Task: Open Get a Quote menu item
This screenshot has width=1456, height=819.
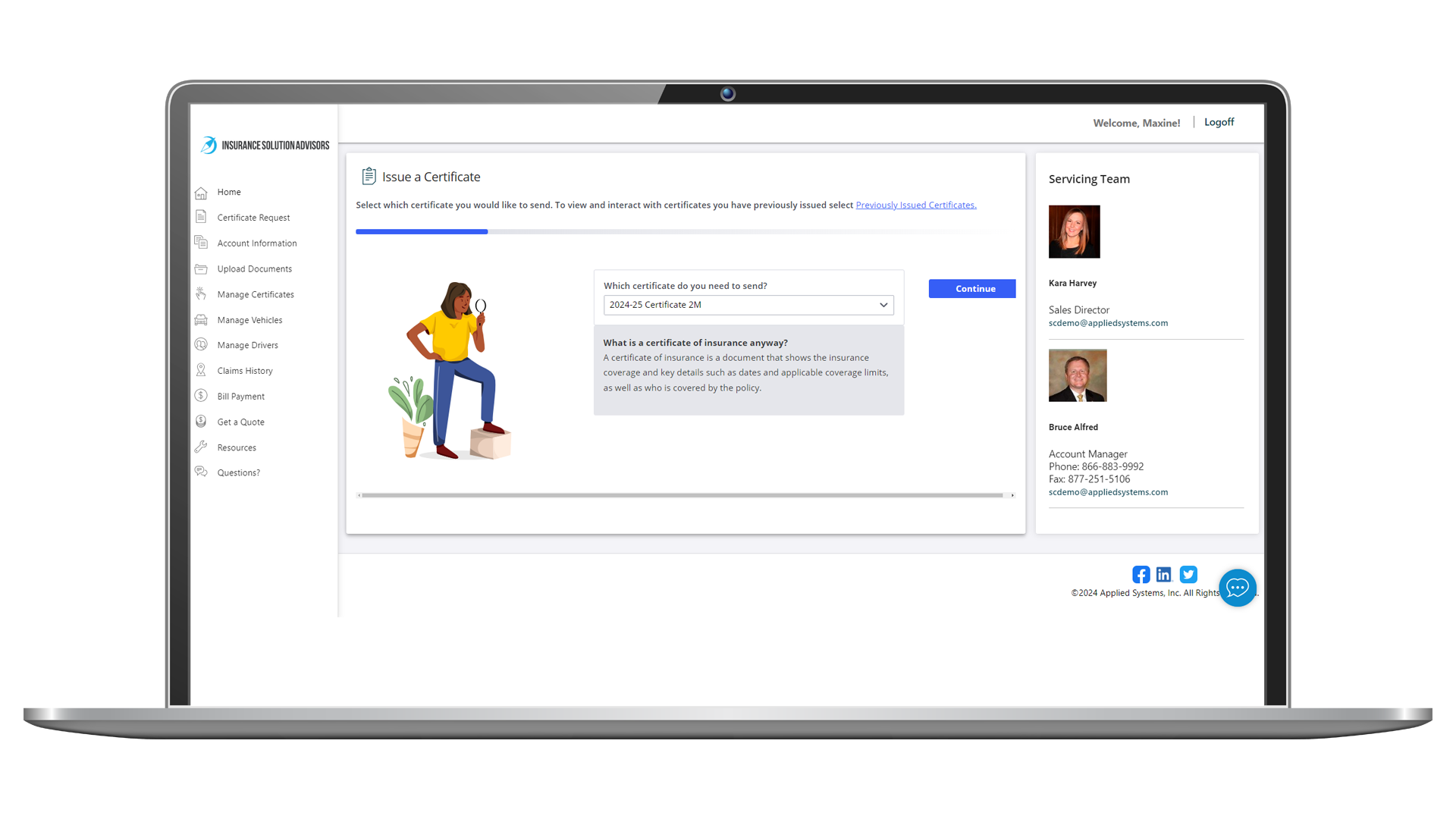Action: pos(240,422)
